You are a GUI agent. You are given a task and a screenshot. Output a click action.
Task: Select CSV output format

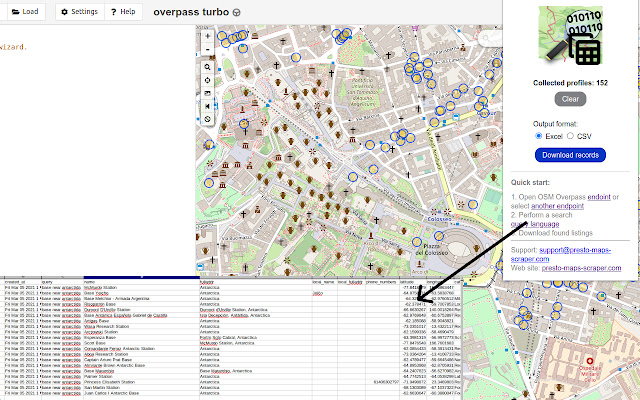[x=570, y=136]
